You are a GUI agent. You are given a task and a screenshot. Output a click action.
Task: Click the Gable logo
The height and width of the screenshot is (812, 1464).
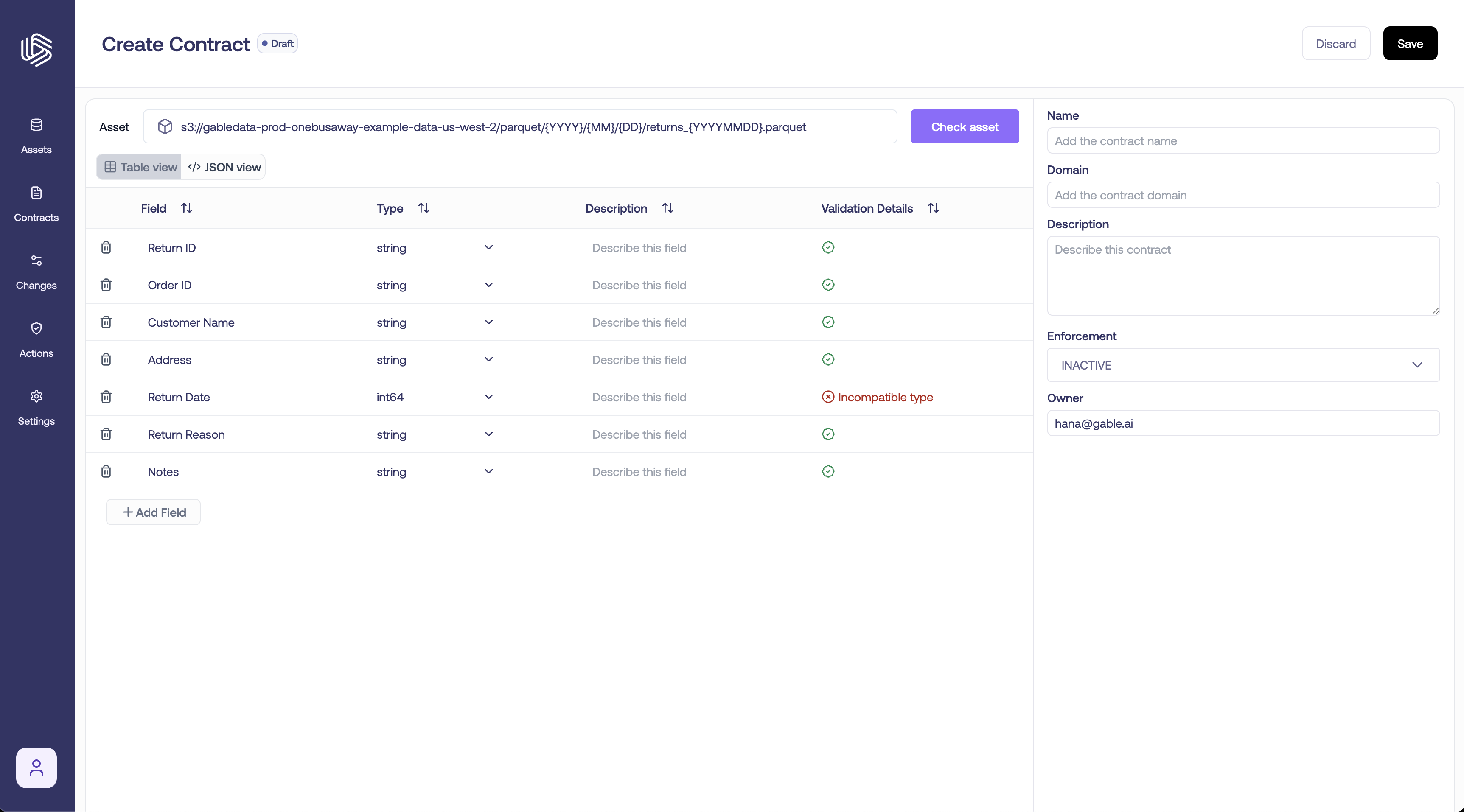coord(36,50)
